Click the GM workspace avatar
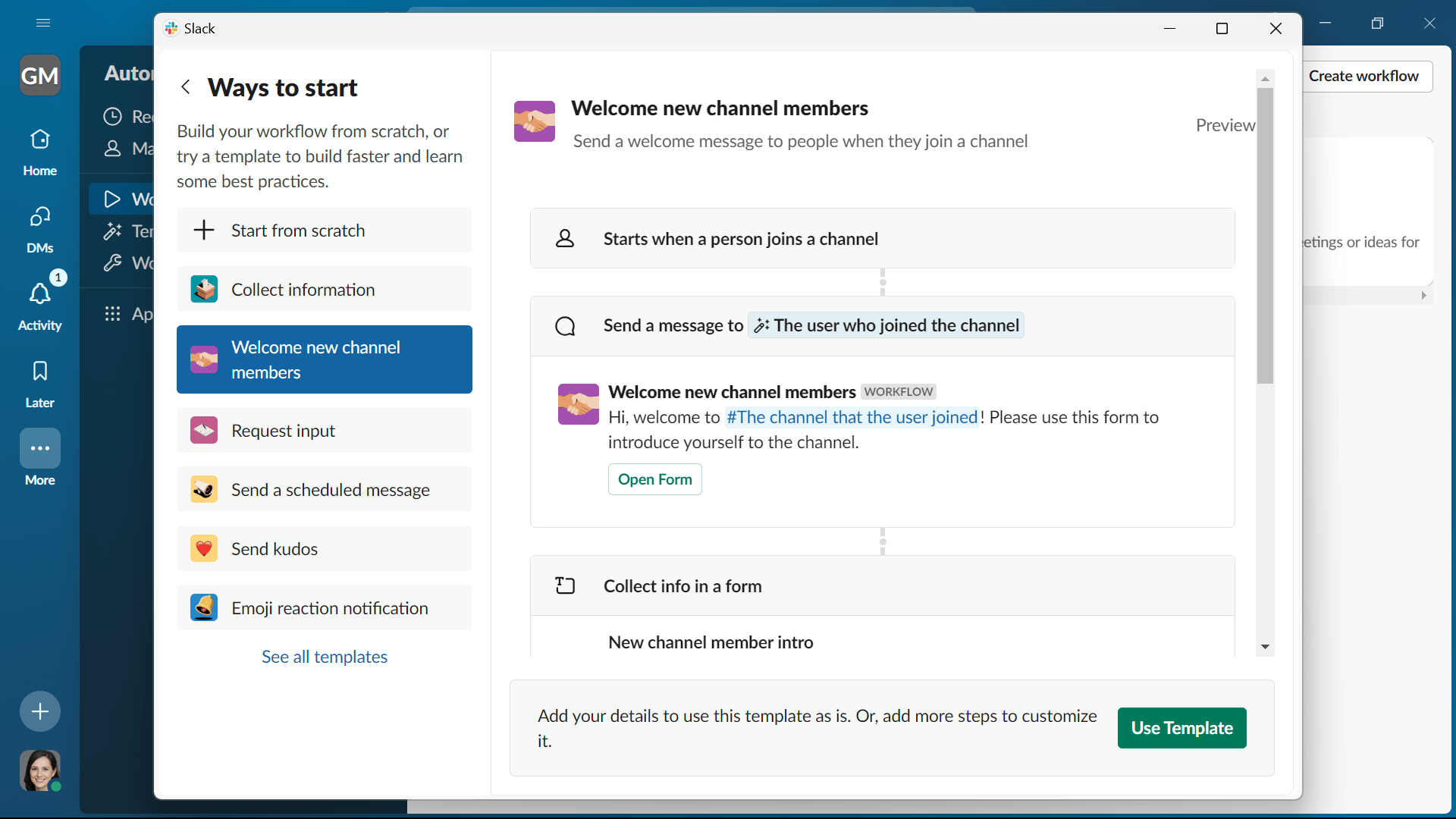1456x819 pixels. click(x=40, y=75)
